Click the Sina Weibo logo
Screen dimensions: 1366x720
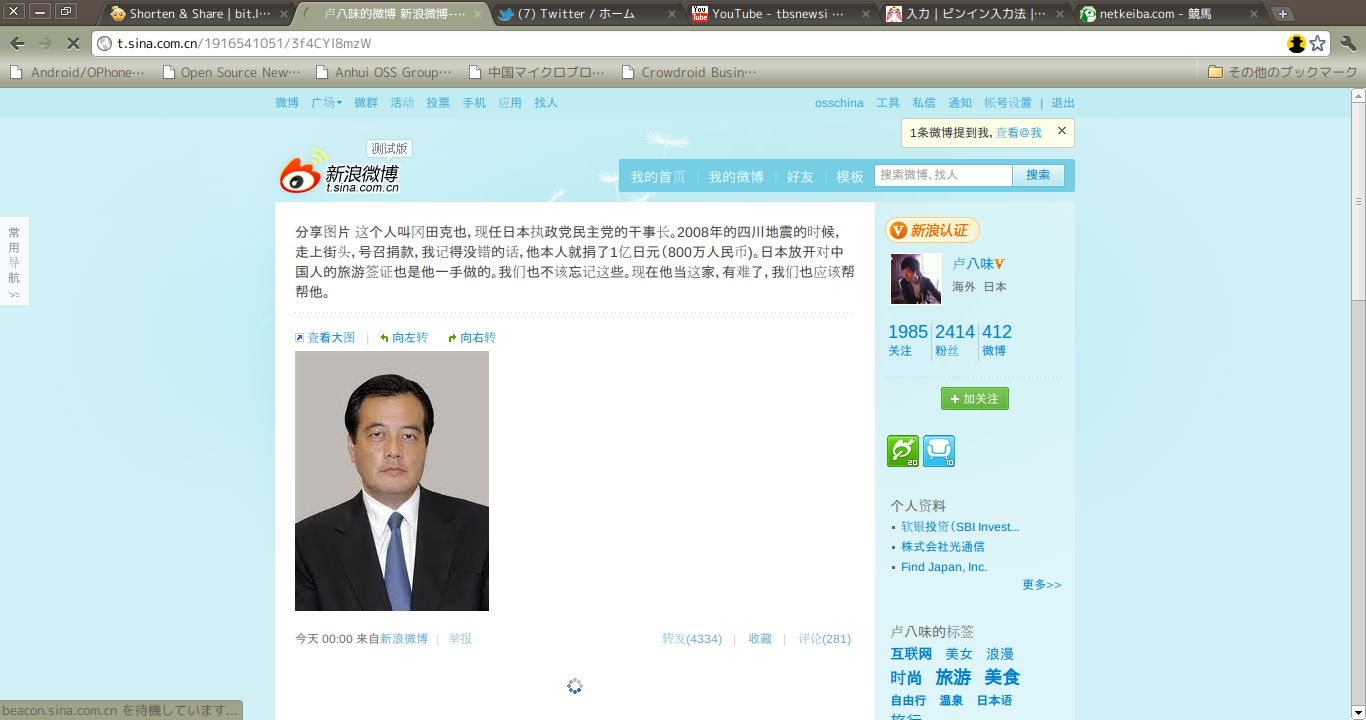pyautogui.click(x=339, y=171)
